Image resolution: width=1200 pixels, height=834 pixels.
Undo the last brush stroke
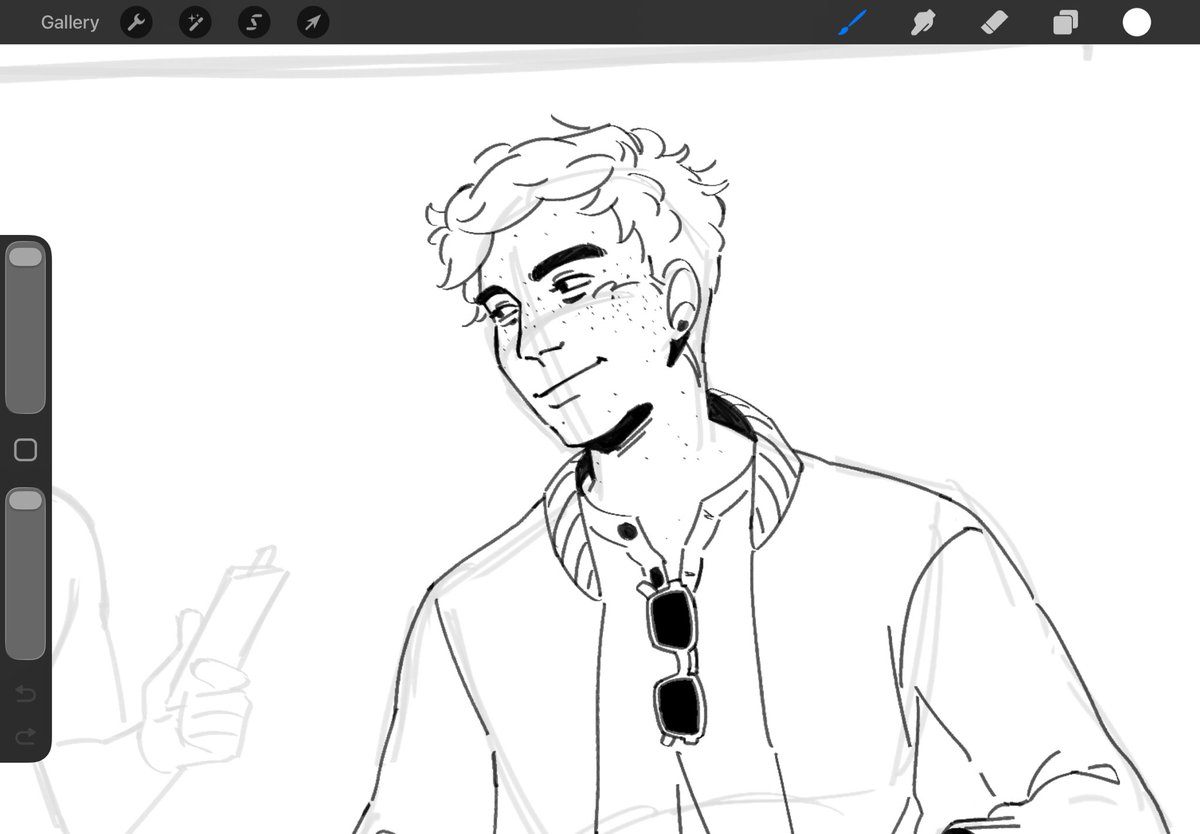click(24, 692)
